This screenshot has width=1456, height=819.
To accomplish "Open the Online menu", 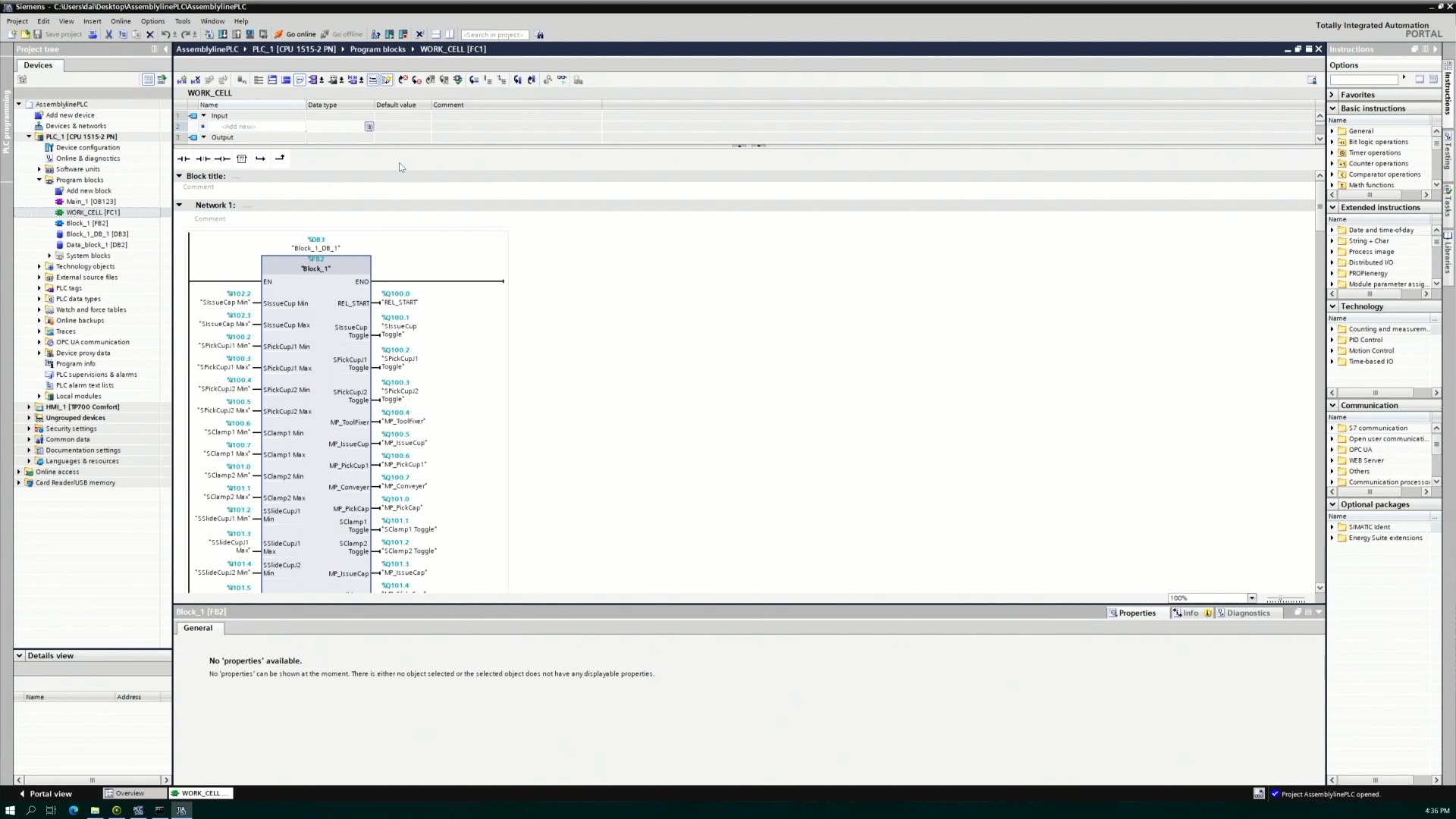I will (121, 21).
